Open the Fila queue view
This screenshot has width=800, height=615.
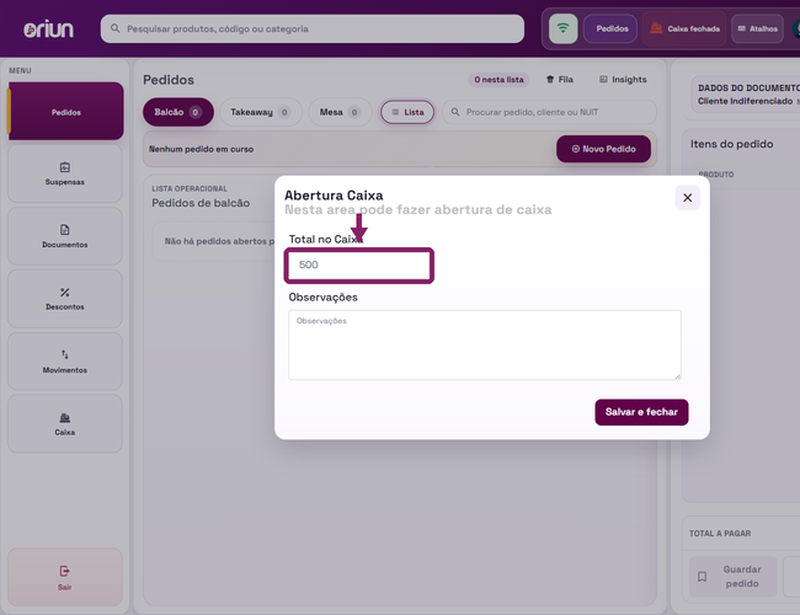click(560, 80)
